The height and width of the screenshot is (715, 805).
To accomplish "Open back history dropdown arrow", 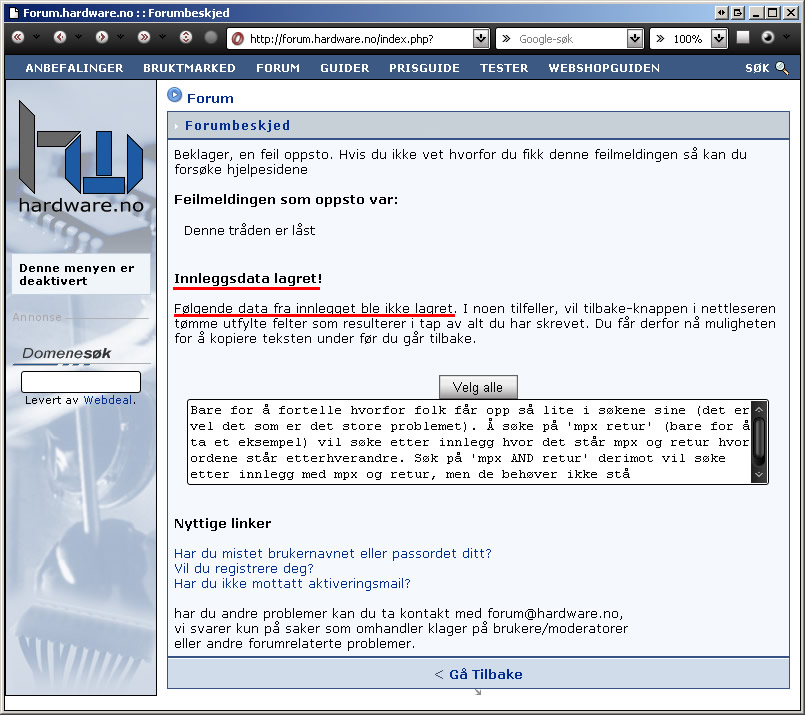I will [x=78, y=37].
